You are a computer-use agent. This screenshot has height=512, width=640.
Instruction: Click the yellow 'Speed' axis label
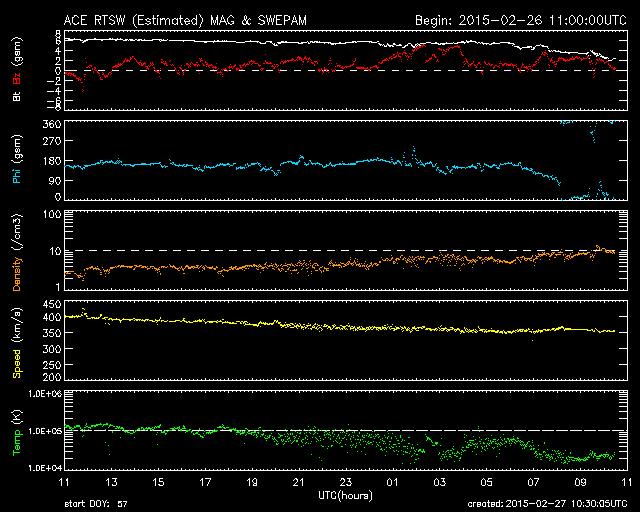17,363
